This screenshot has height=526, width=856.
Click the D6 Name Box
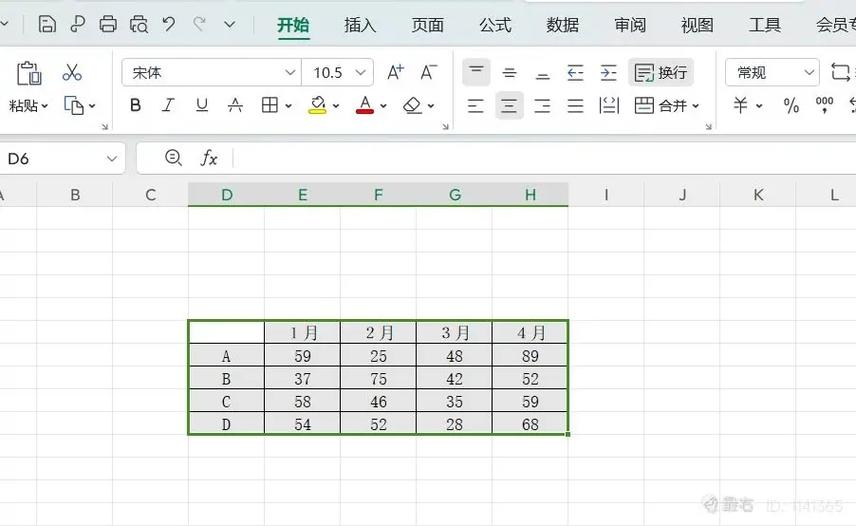tap(62, 159)
